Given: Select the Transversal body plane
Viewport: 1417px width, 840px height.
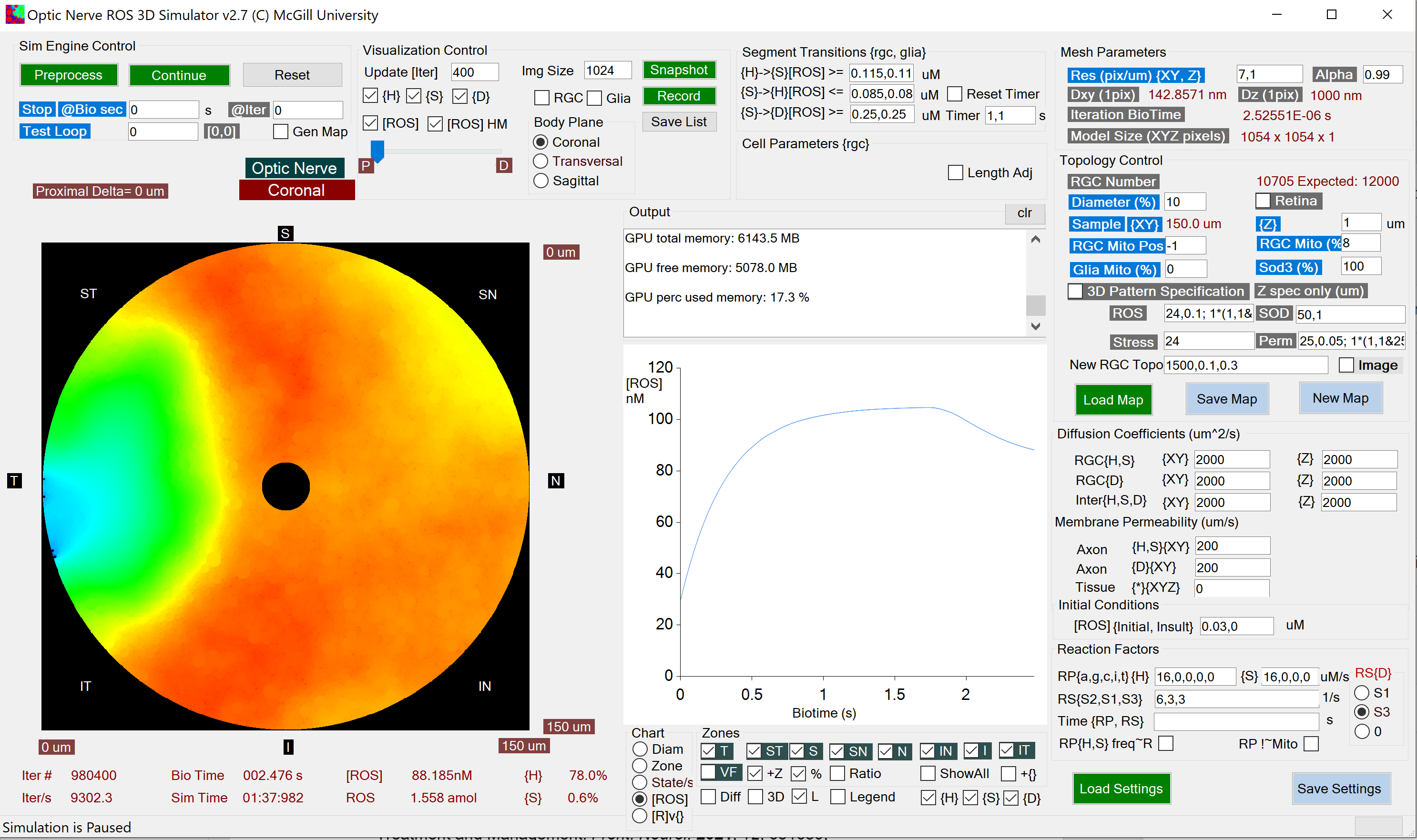Looking at the screenshot, I should [x=540, y=162].
